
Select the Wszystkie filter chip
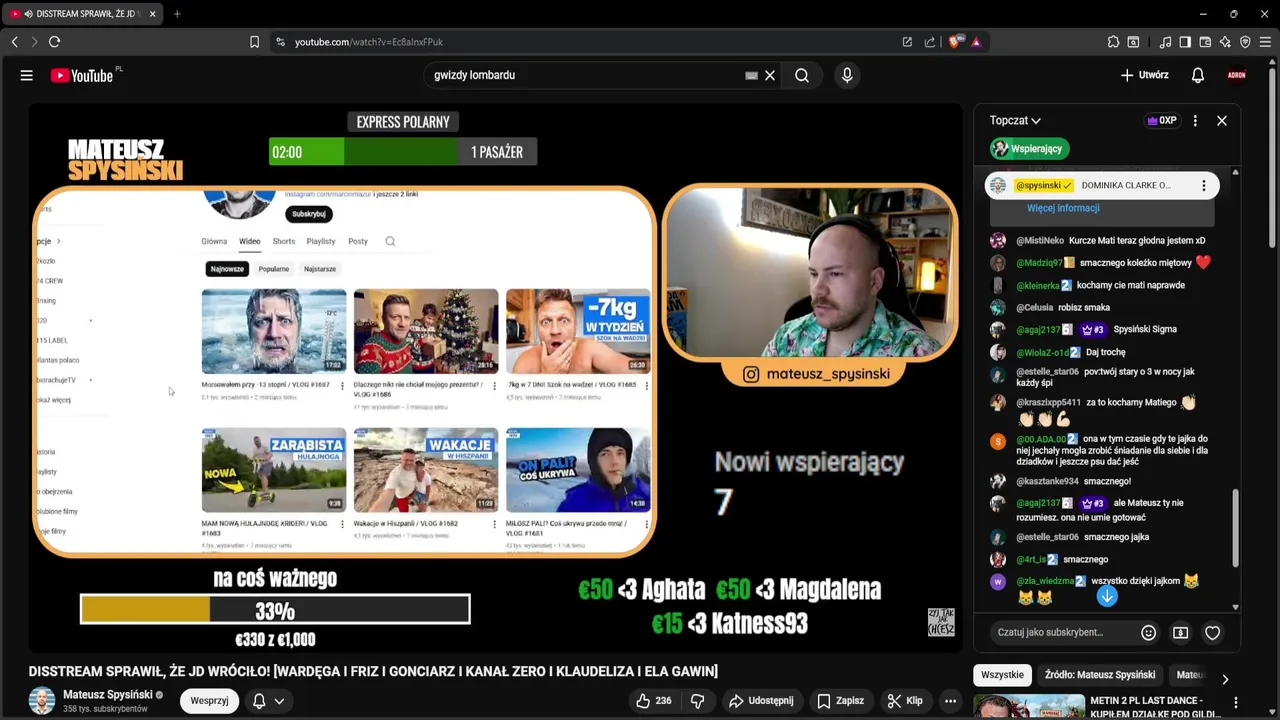pyautogui.click(x=1002, y=675)
